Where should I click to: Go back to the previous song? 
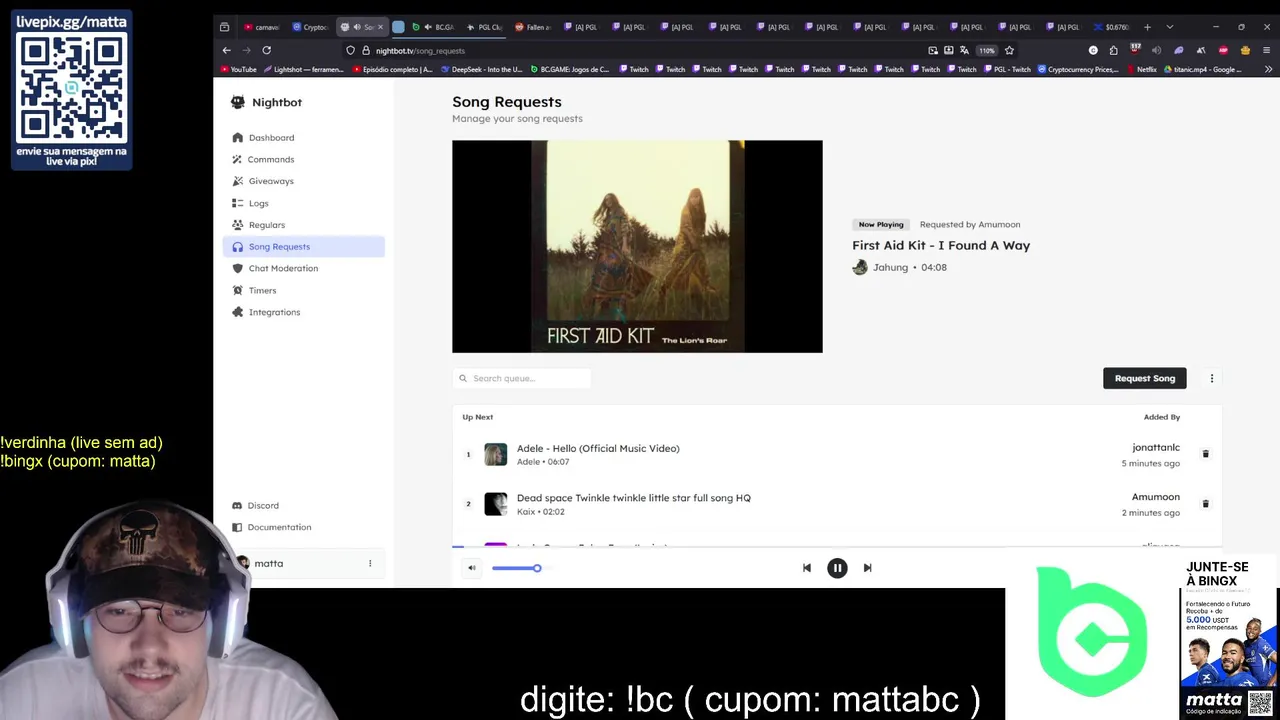pyautogui.click(x=807, y=568)
